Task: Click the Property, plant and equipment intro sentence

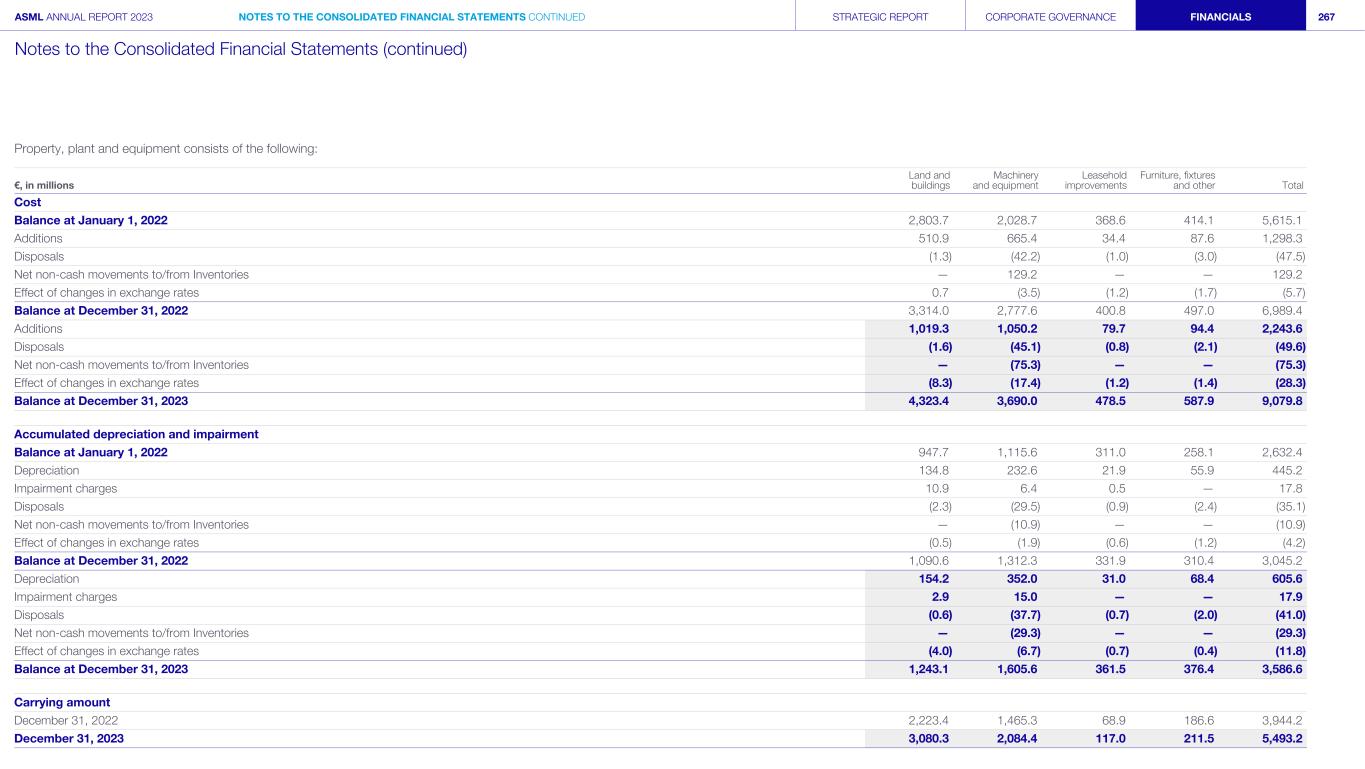Action: pos(165,149)
